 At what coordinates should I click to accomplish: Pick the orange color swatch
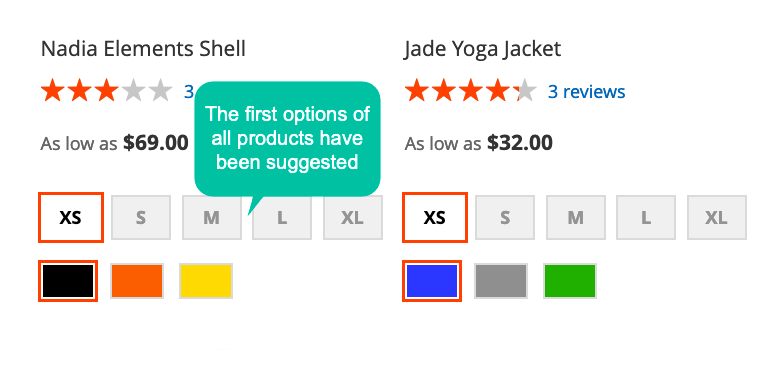coord(137,281)
